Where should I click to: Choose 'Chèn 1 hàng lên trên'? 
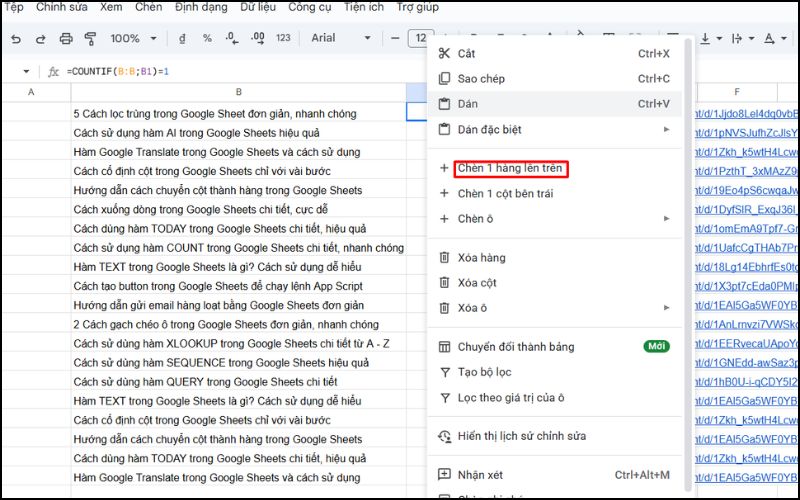coord(510,168)
